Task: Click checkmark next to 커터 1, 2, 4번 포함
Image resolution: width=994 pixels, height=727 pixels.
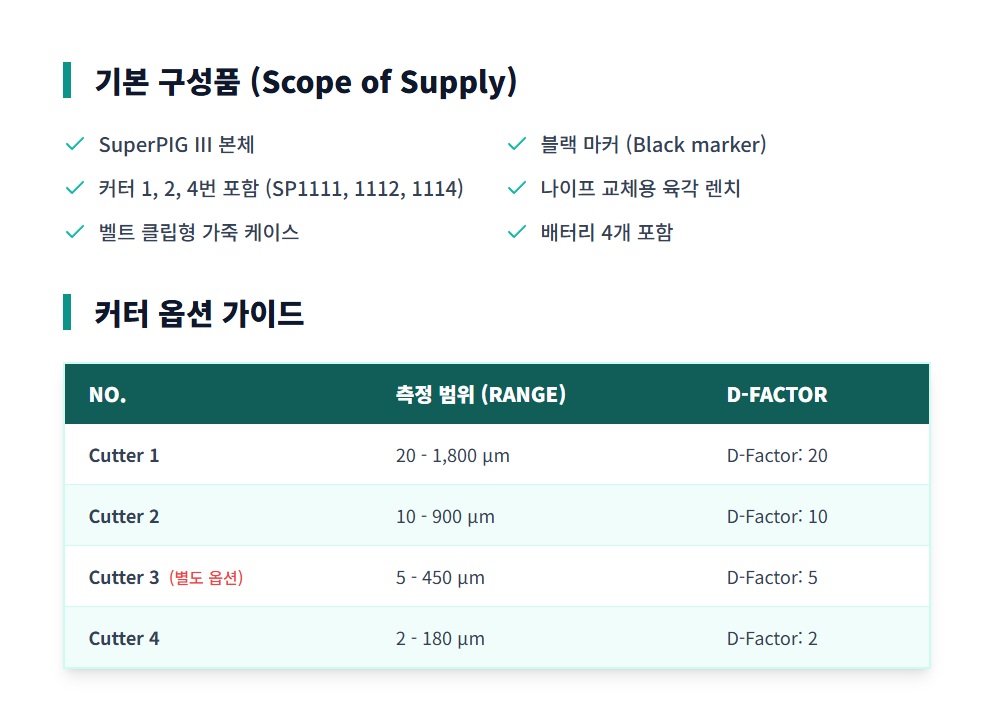Action: click(x=74, y=188)
